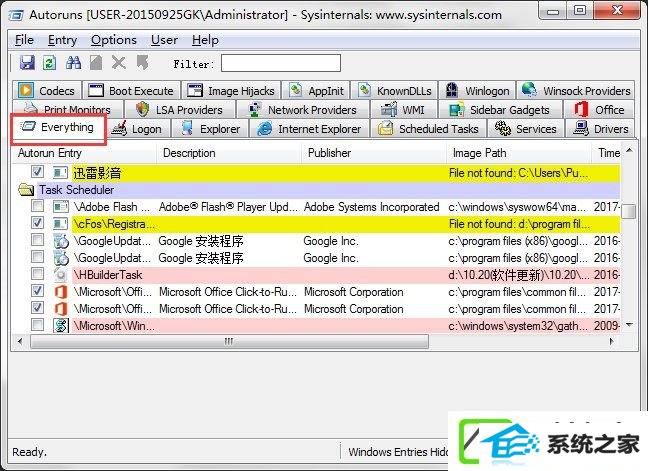
Task: Open the File menu
Action: click(x=24, y=40)
